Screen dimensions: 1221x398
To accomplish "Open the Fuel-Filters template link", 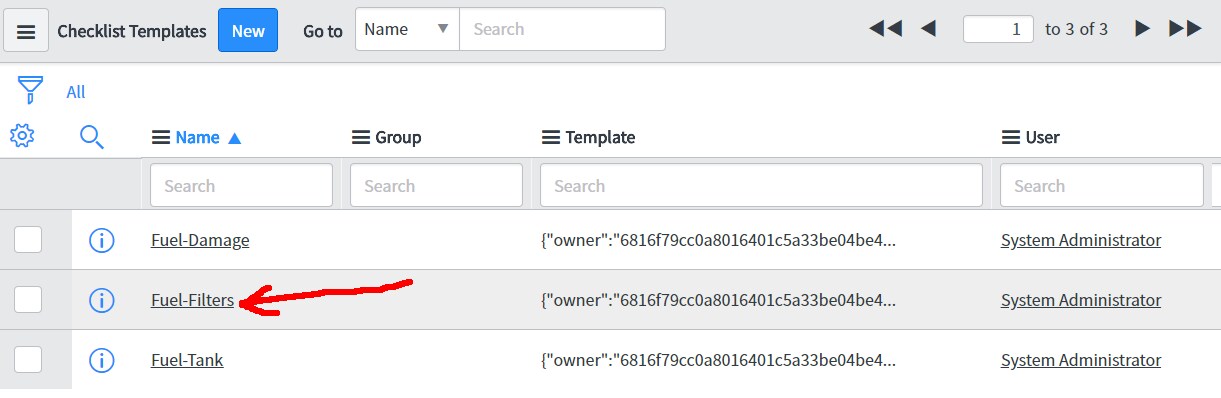I will pyautogui.click(x=192, y=300).
